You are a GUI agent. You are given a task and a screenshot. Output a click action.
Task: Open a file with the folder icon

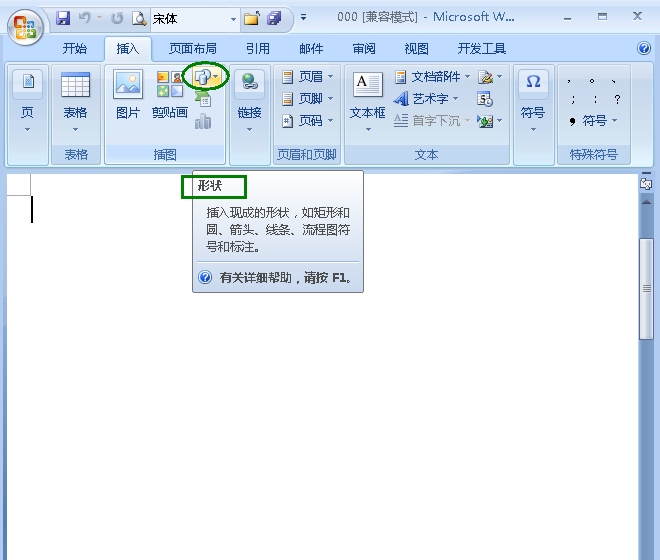pos(252,18)
